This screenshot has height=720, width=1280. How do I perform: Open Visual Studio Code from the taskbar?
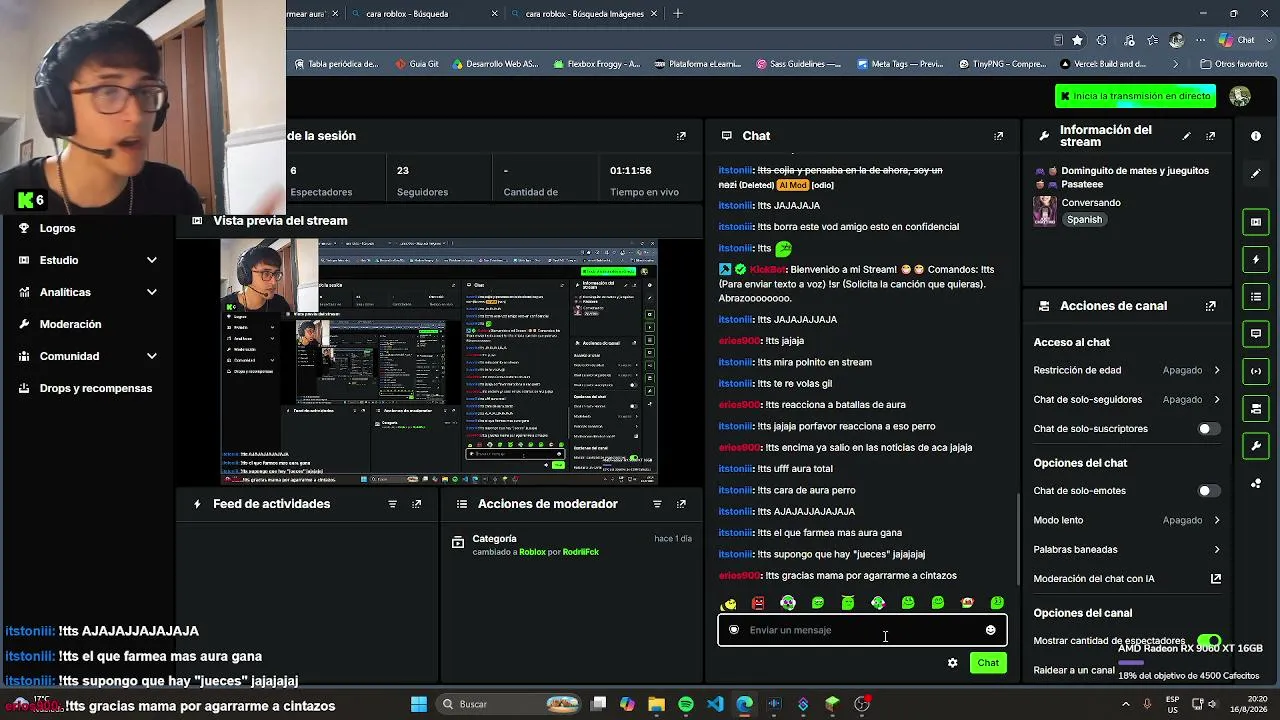point(715,704)
